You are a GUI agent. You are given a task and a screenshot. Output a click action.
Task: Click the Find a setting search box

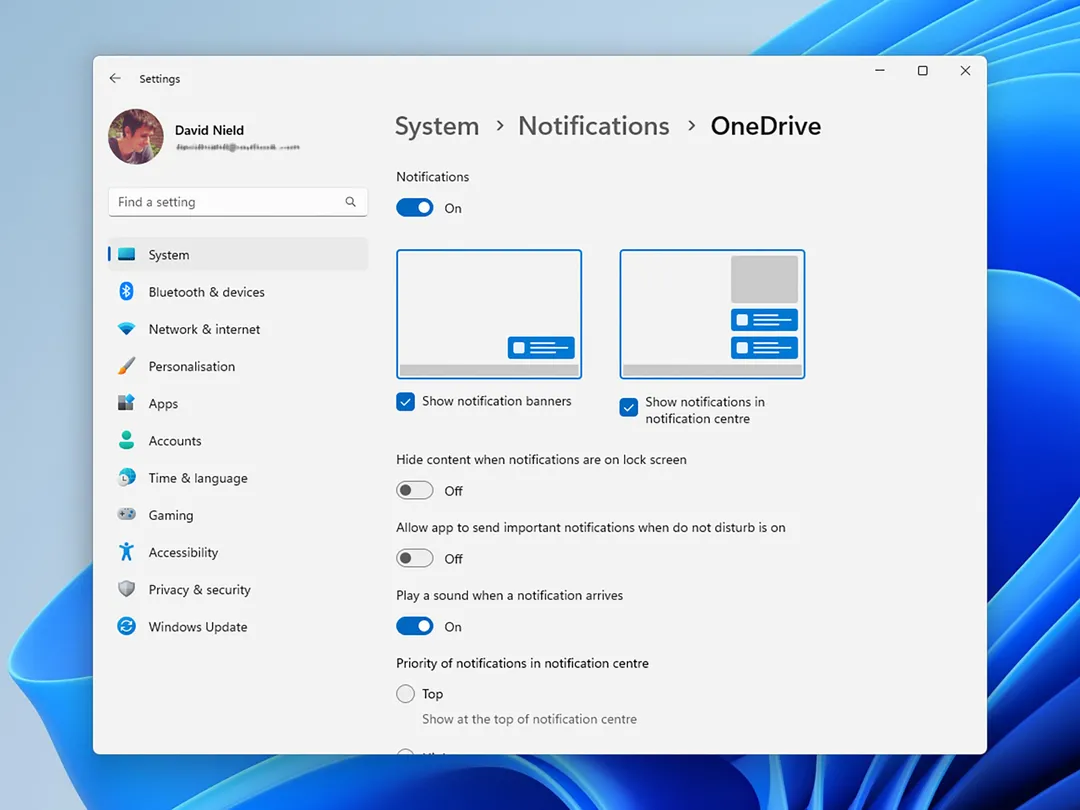(238, 202)
